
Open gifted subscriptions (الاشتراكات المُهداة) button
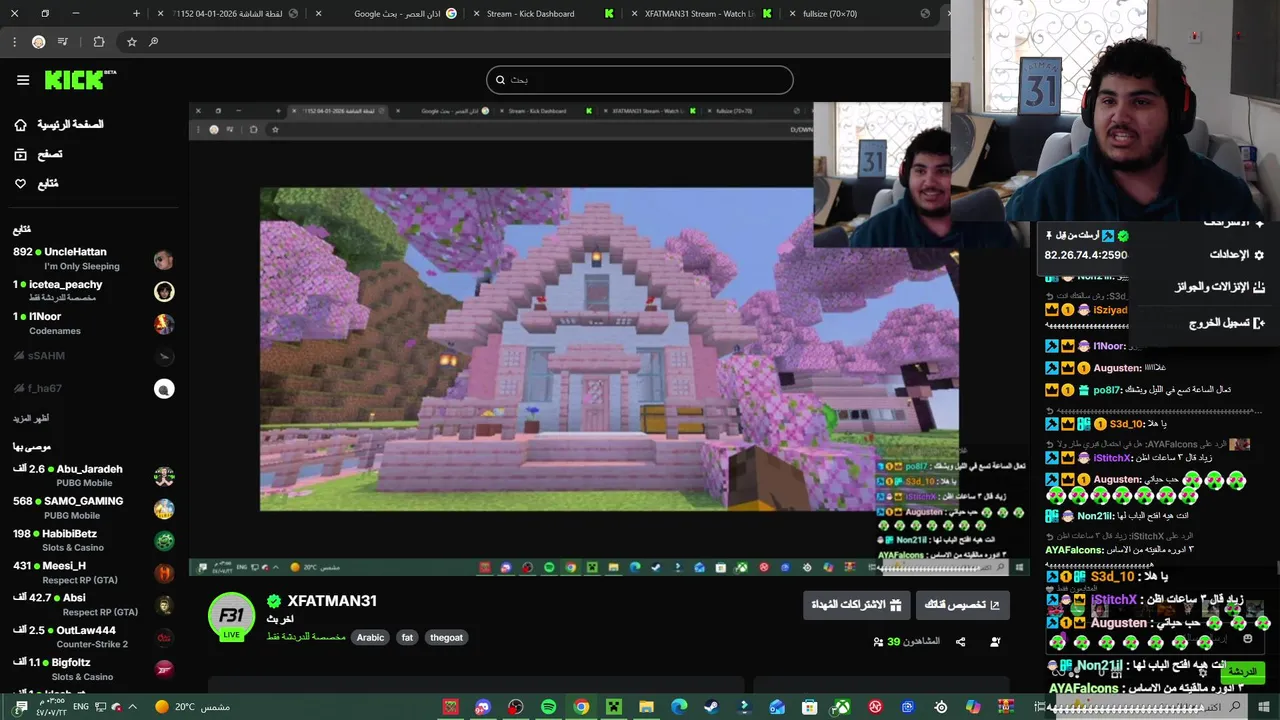click(x=856, y=605)
